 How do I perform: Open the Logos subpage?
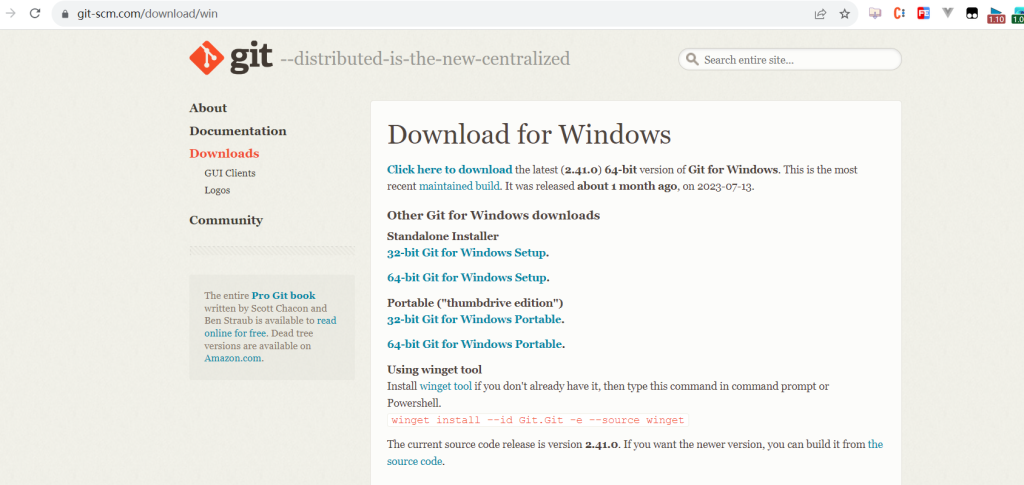tap(217, 191)
